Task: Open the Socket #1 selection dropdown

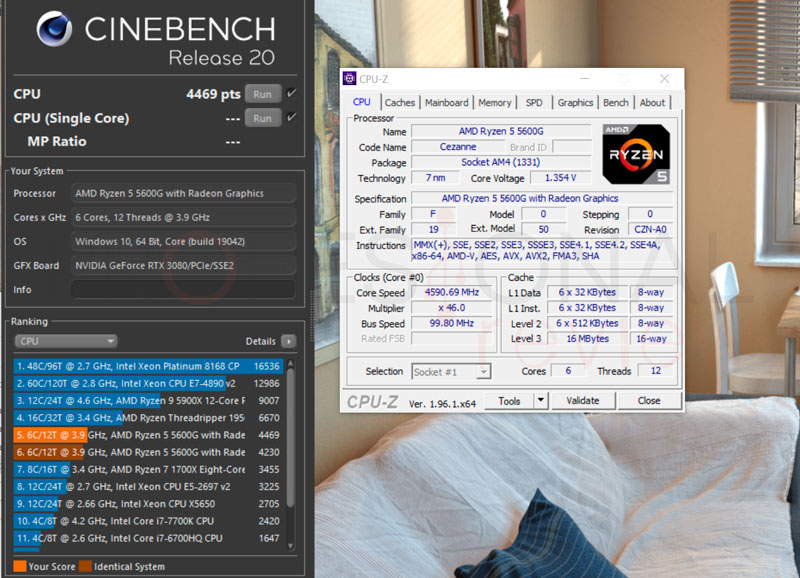Action: (x=451, y=371)
